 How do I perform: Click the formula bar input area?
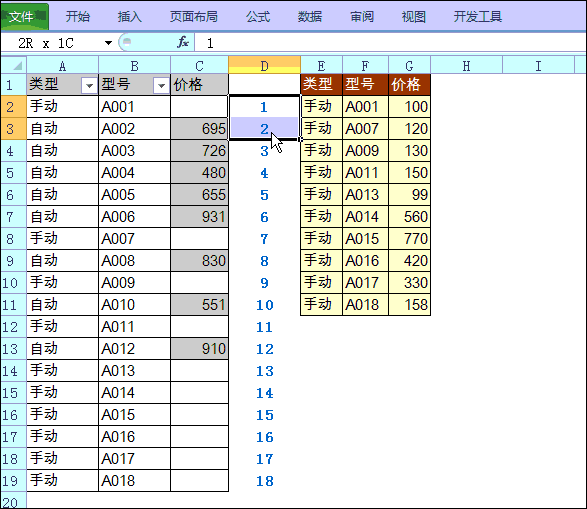[389, 43]
